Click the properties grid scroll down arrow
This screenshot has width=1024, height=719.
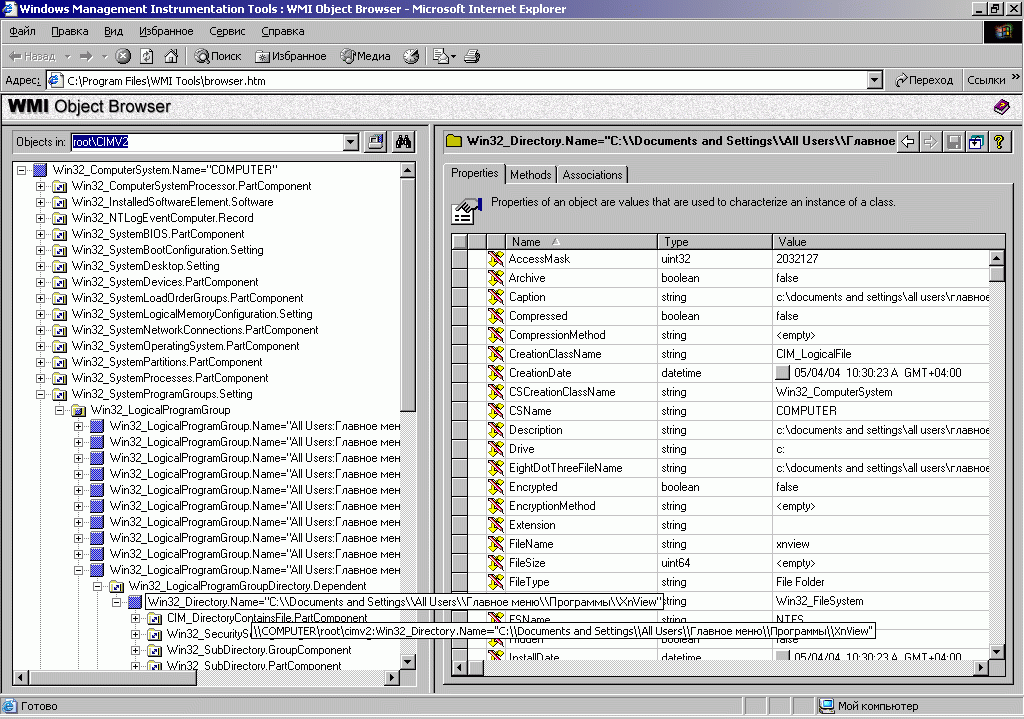point(997,651)
